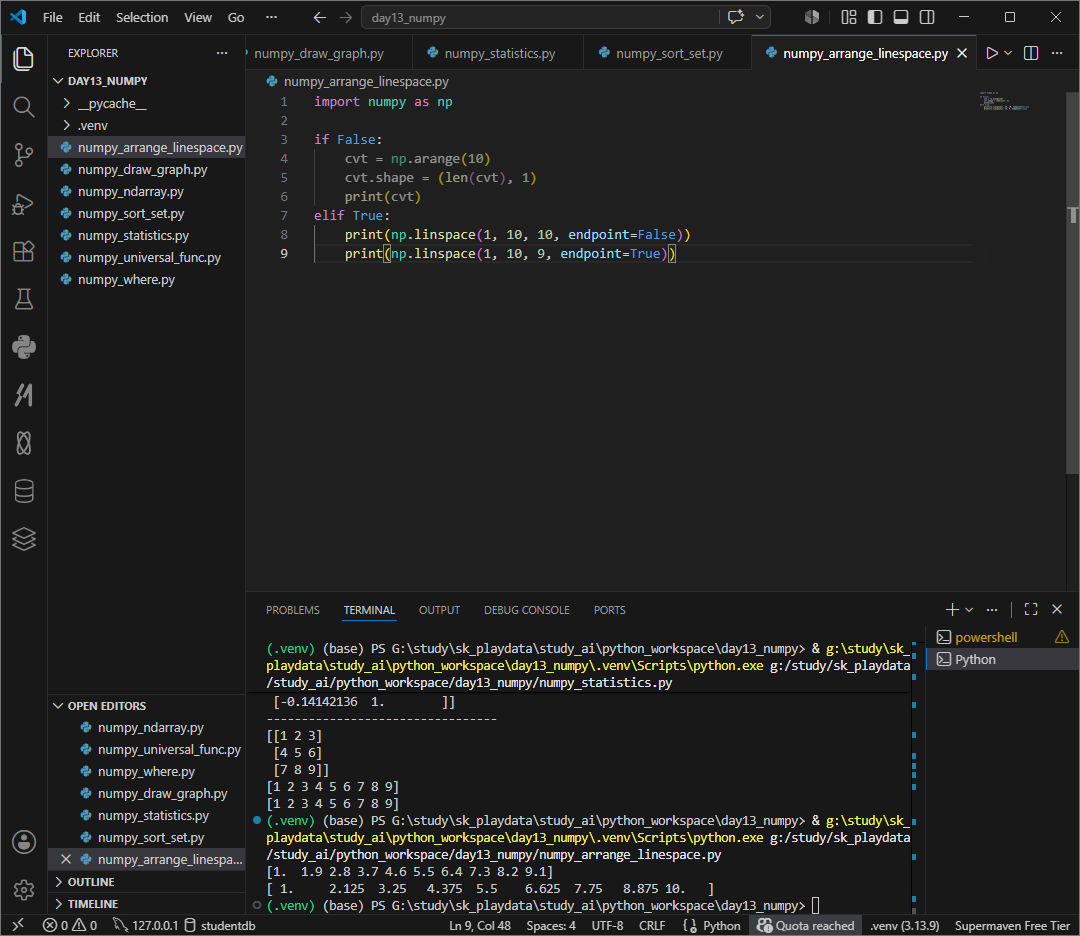This screenshot has width=1080, height=936.
Task: Click Supermaven Free Tier status item
Action: coord(1012,925)
